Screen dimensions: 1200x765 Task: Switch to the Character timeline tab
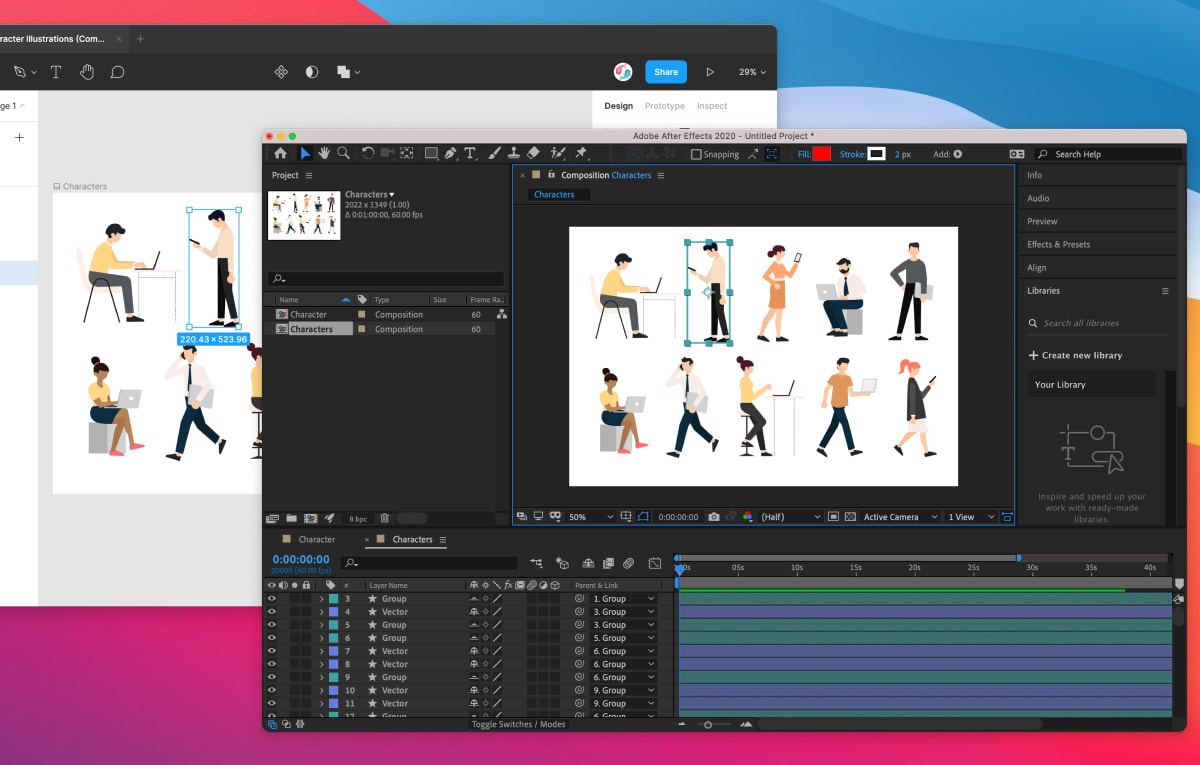[317, 539]
